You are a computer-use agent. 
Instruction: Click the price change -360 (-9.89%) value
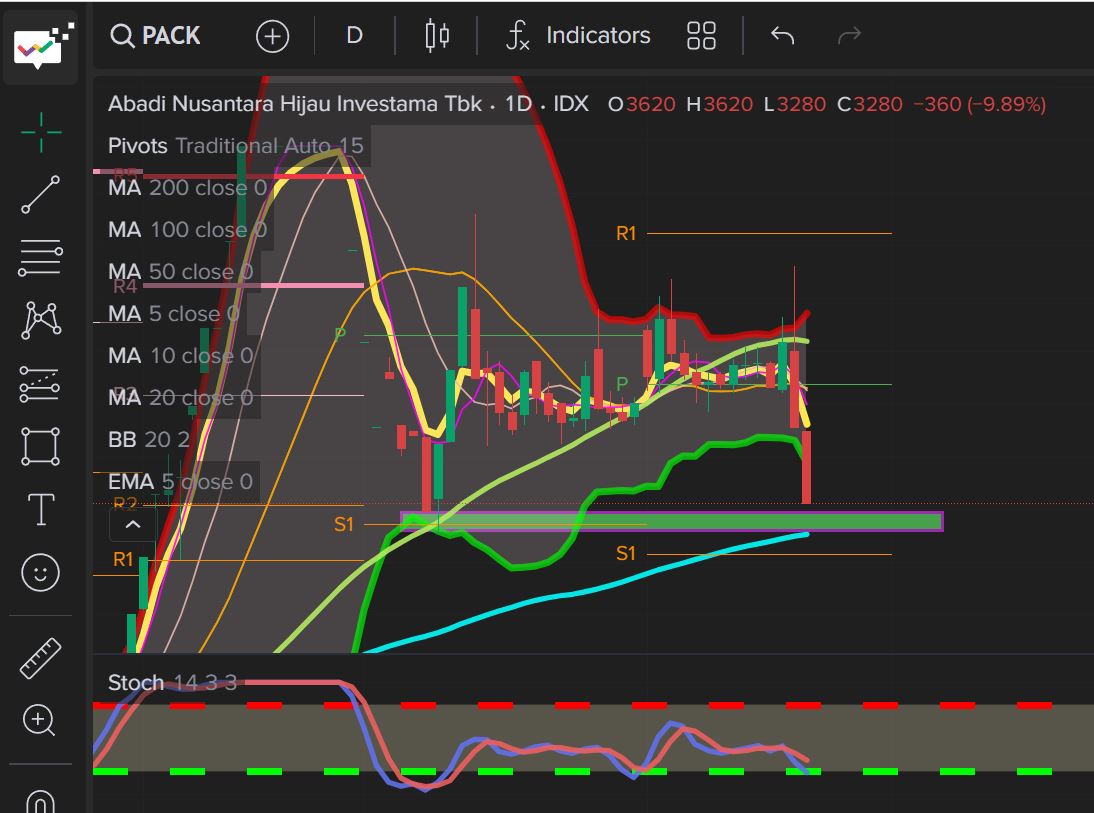click(980, 104)
